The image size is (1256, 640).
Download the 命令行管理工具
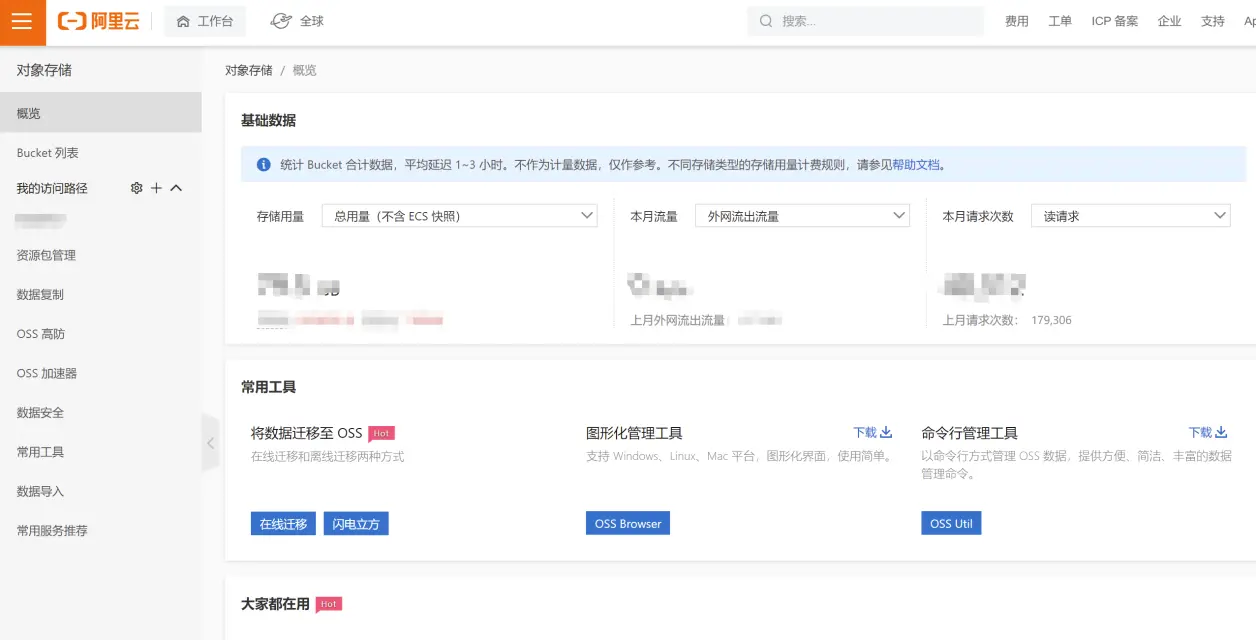1208,433
